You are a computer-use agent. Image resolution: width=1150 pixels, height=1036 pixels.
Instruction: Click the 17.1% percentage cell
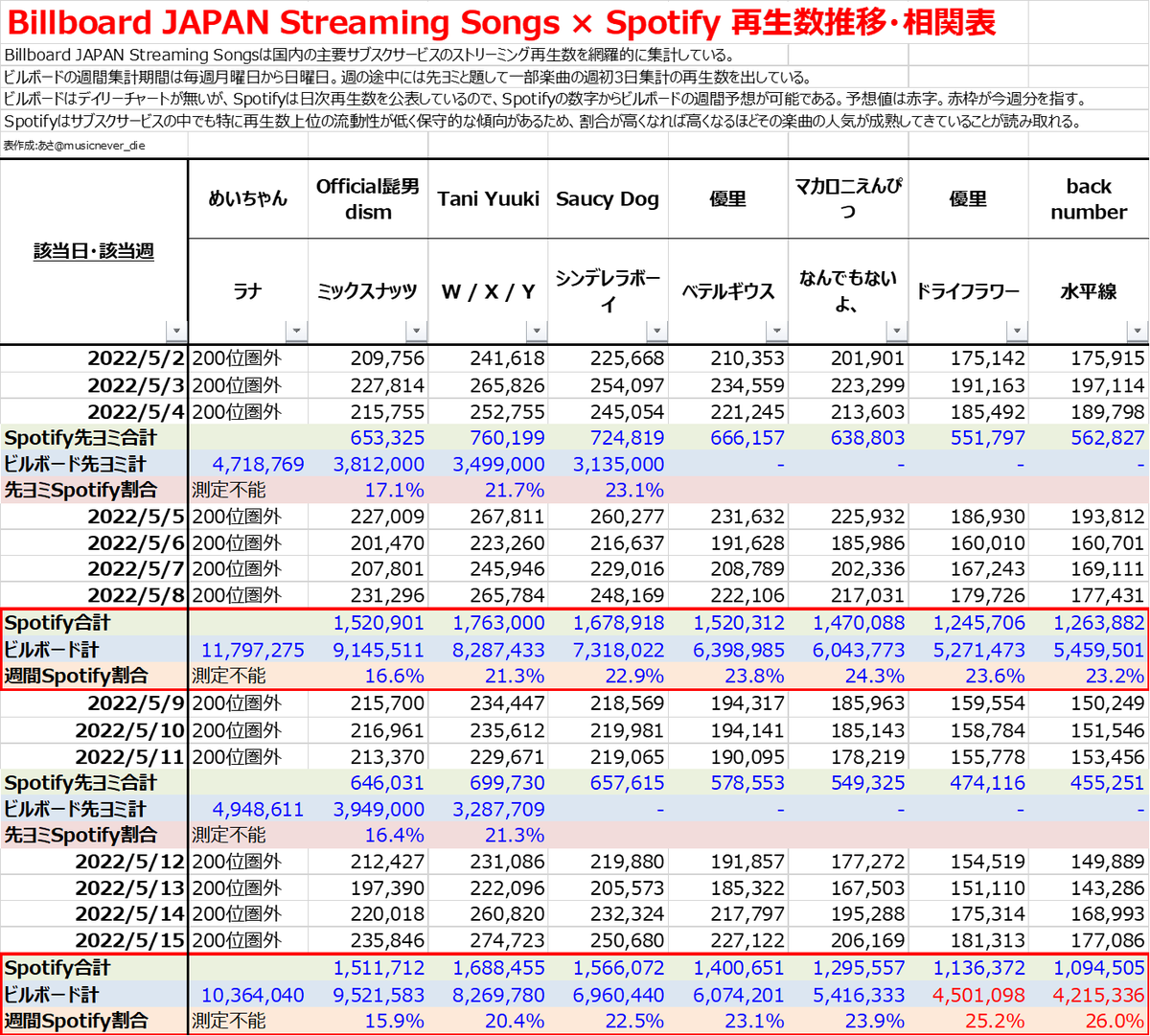(x=368, y=490)
